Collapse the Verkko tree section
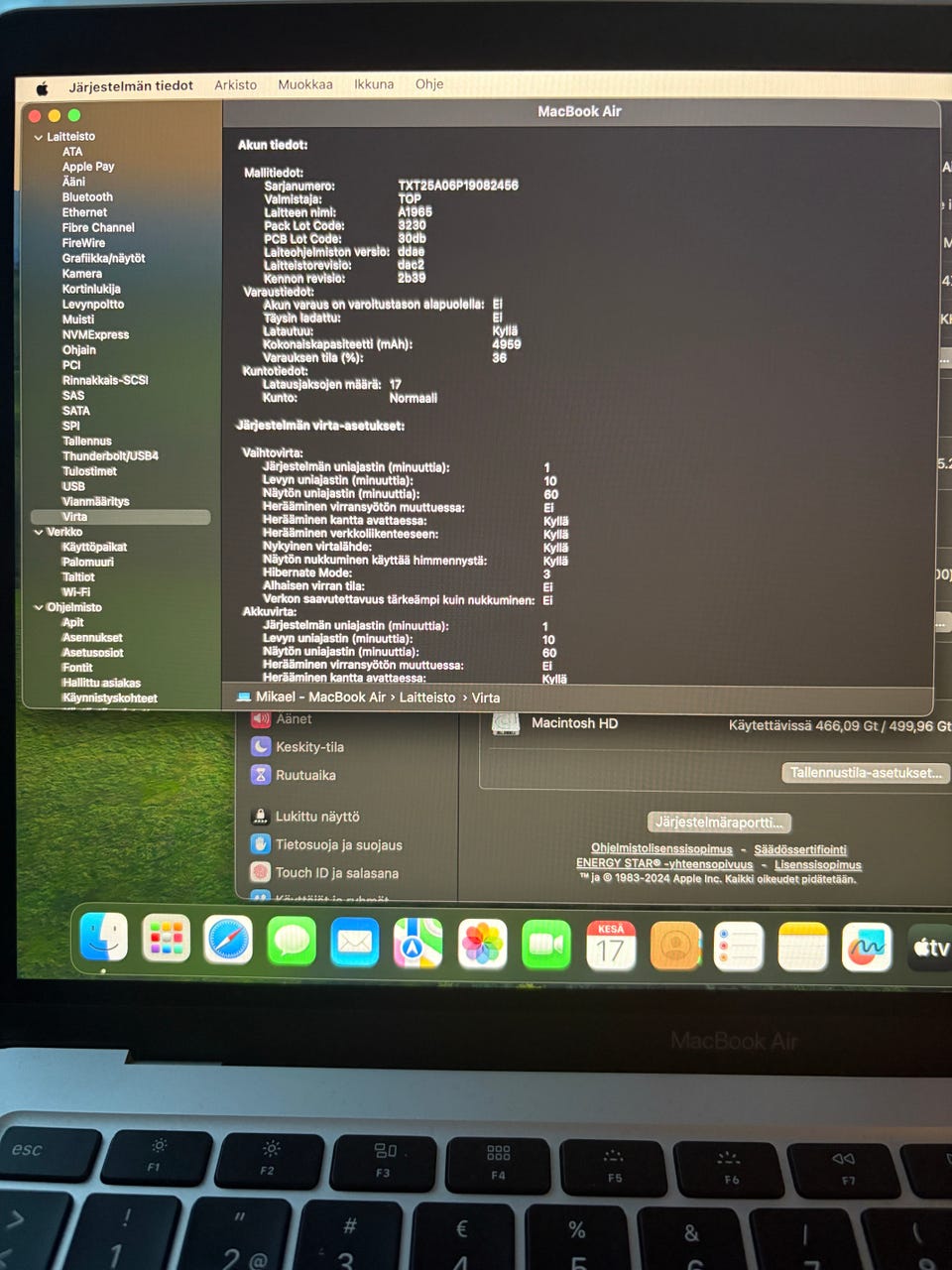The width and height of the screenshot is (952, 1270). pyautogui.click(x=39, y=532)
